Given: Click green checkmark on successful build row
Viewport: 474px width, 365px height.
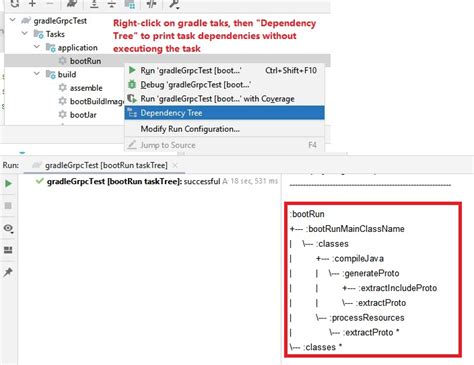Looking at the screenshot, I should point(40,181).
